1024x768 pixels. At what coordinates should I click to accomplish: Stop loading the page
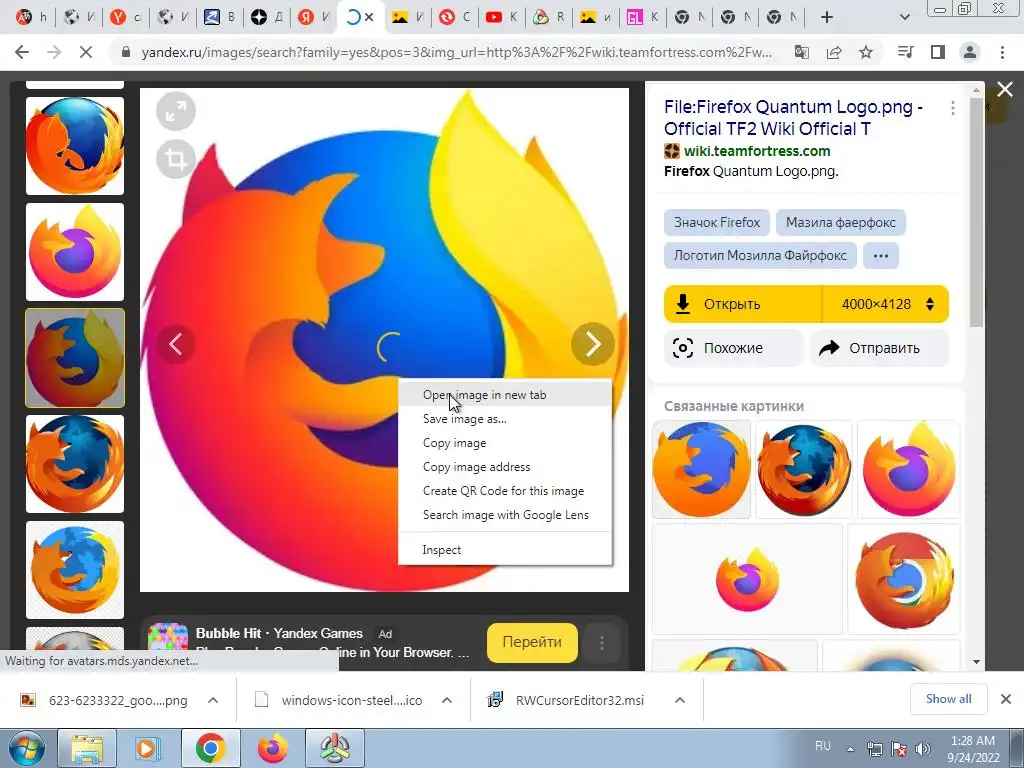tap(86, 53)
